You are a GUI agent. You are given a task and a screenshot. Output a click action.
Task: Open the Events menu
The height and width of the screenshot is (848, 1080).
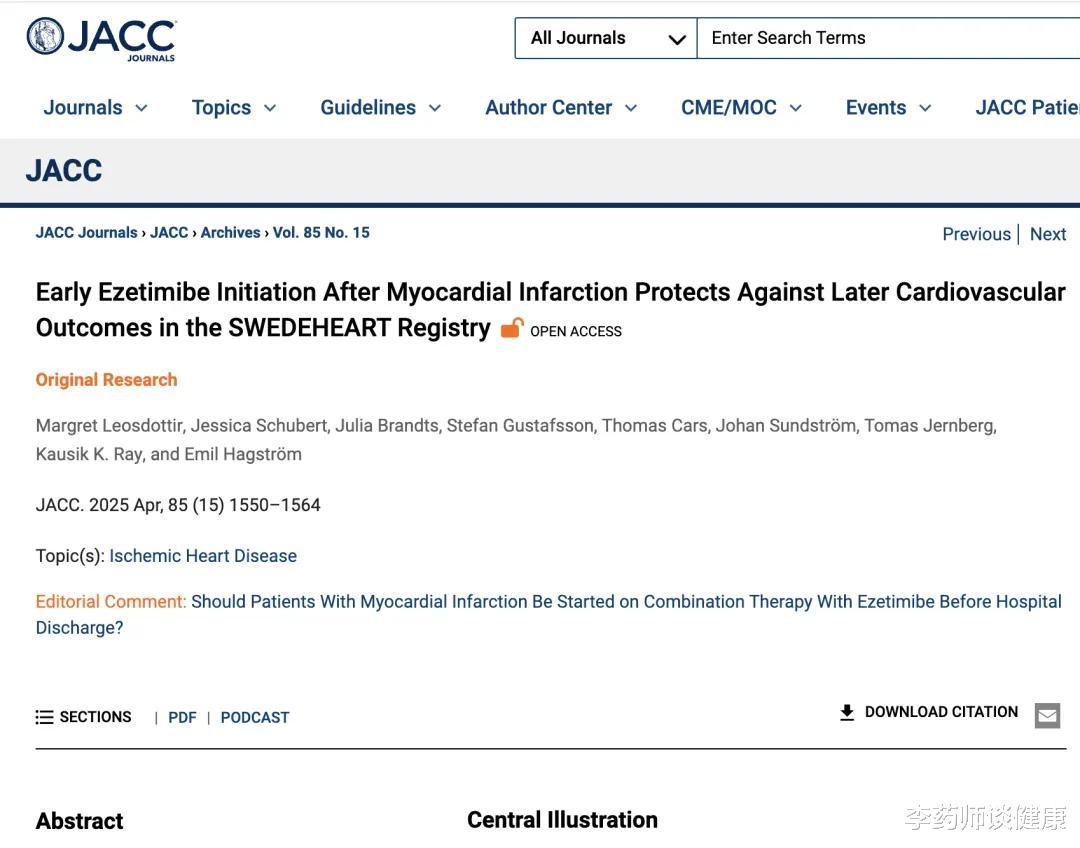pyautogui.click(x=889, y=107)
